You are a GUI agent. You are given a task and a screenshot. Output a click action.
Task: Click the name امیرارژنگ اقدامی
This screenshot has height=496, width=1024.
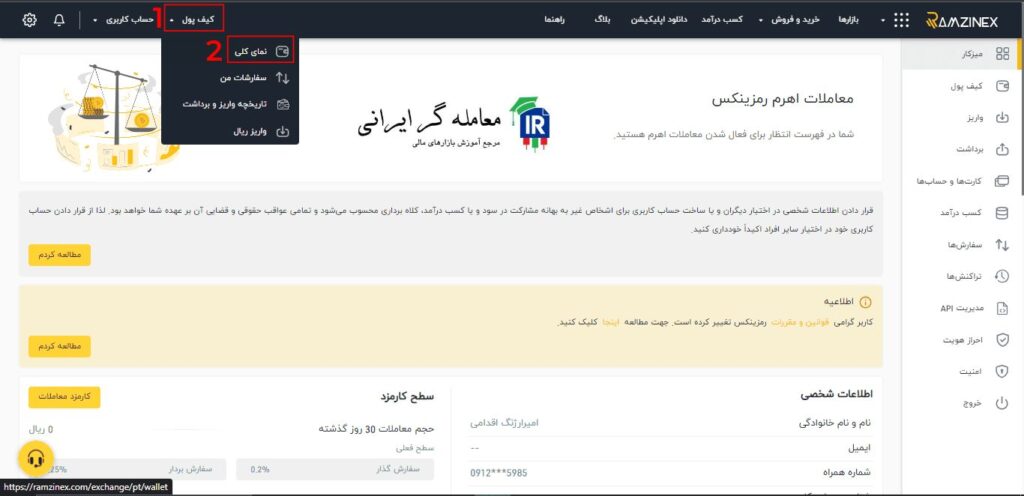click(x=504, y=424)
